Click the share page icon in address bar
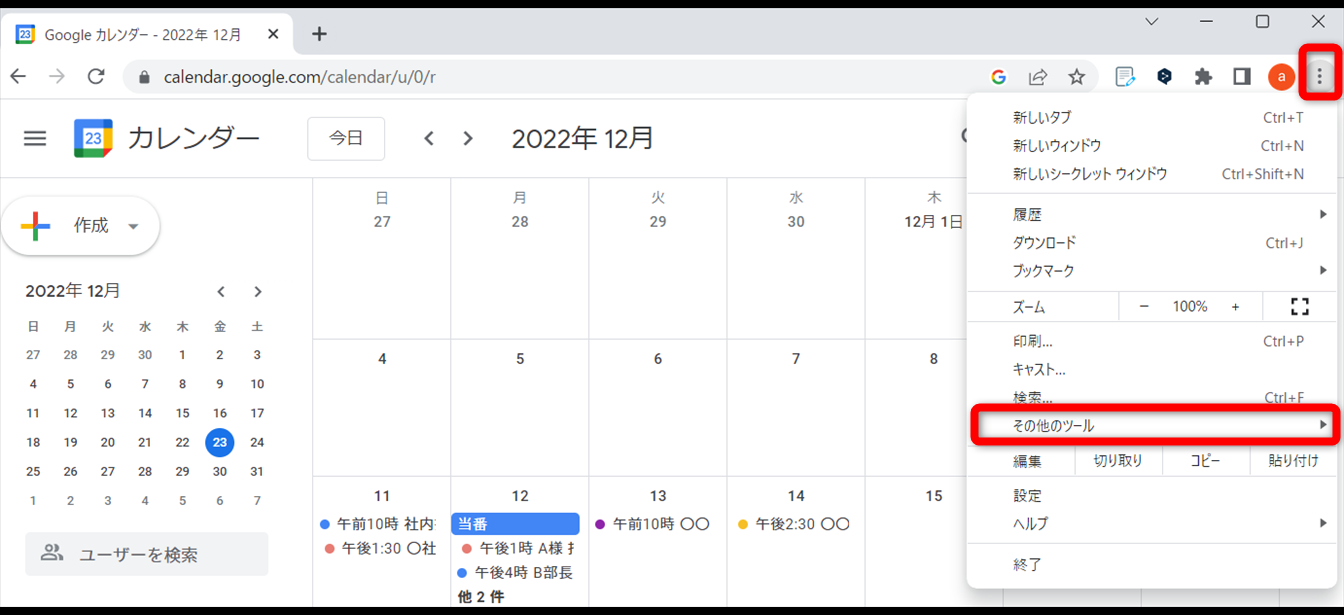The height and width of the screenshot is (615, 1344). (1038, 77)
